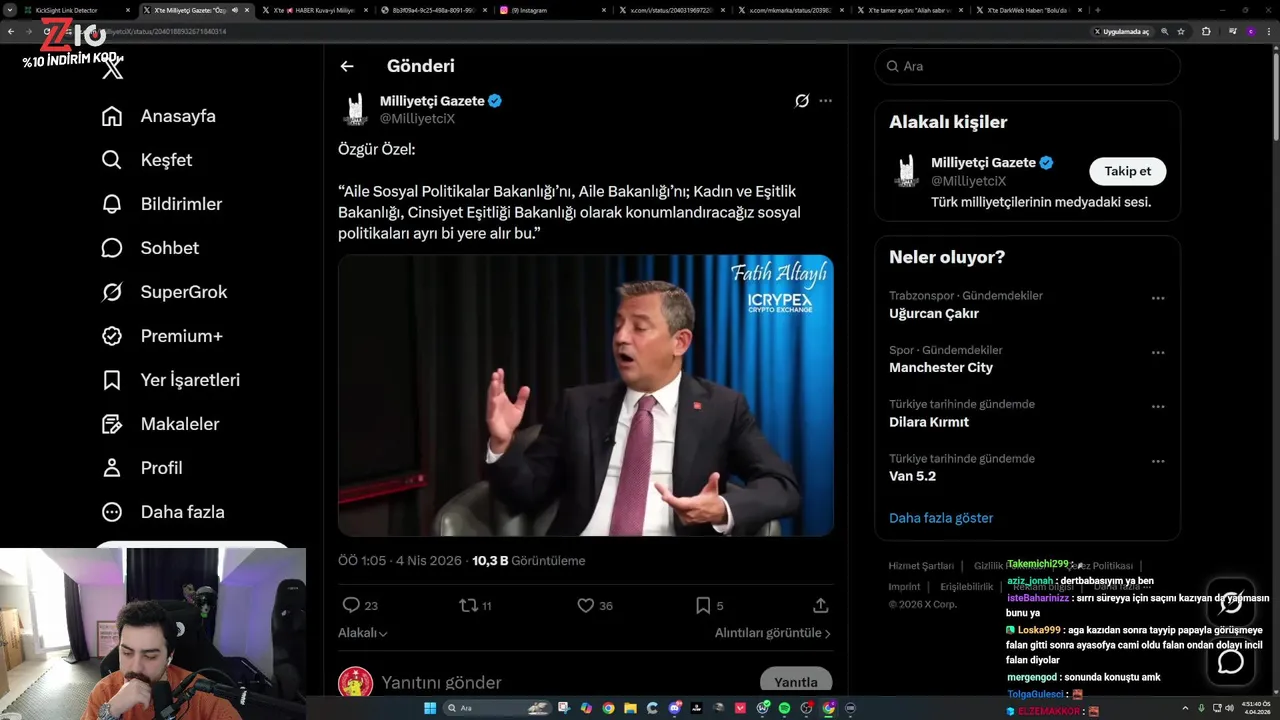Expand the Alakalı replies sort dropdown
The image size is (1280, 720).
(x=363, y=633)
